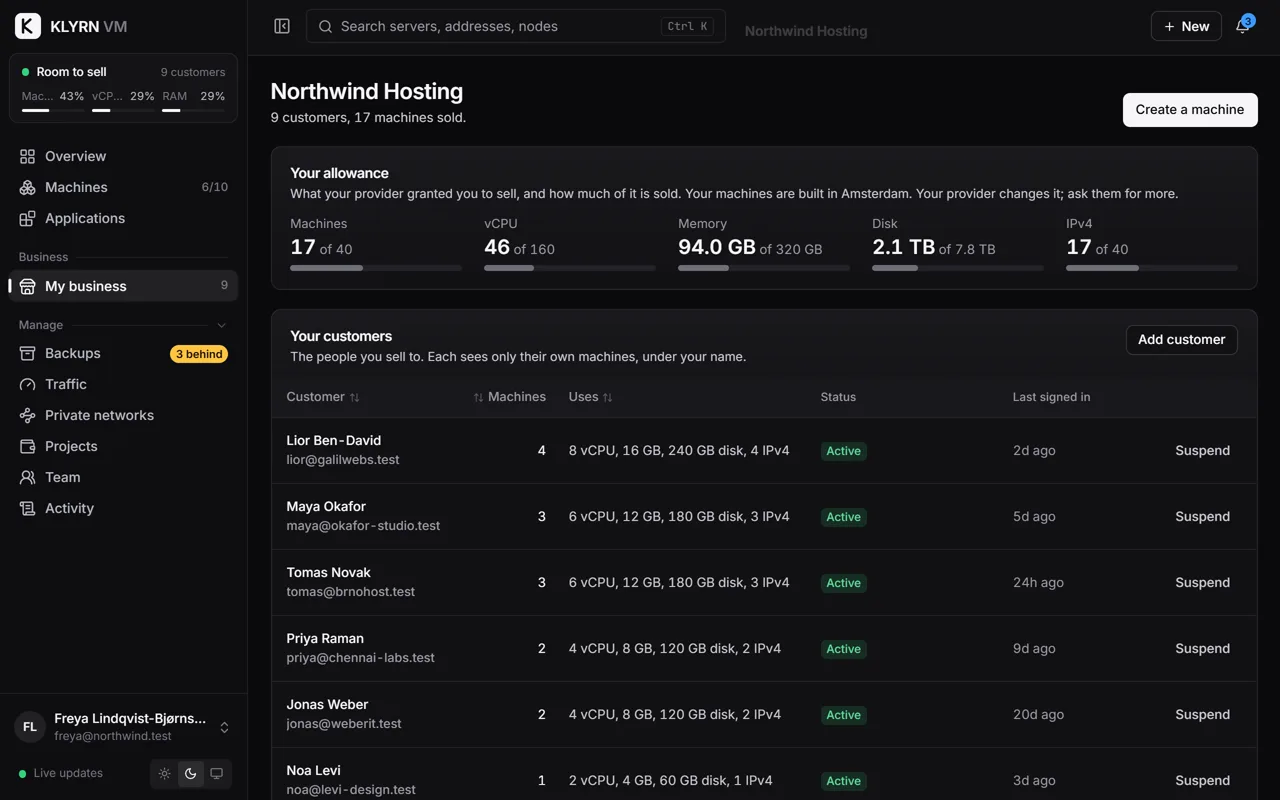Click Tomas Novak's Active status badge
This screenshot has width=1280, height=800.
(x=843, y=583)
